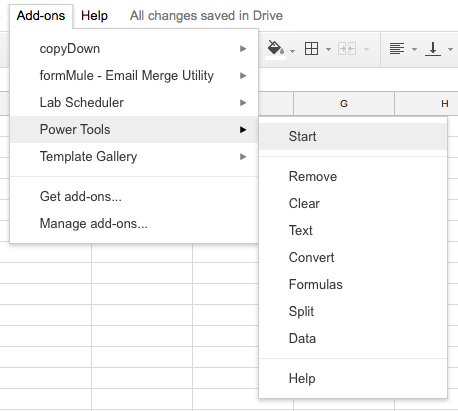Click the merge cells icon
The height and width of the screenshot is (411, 458).
347,49
